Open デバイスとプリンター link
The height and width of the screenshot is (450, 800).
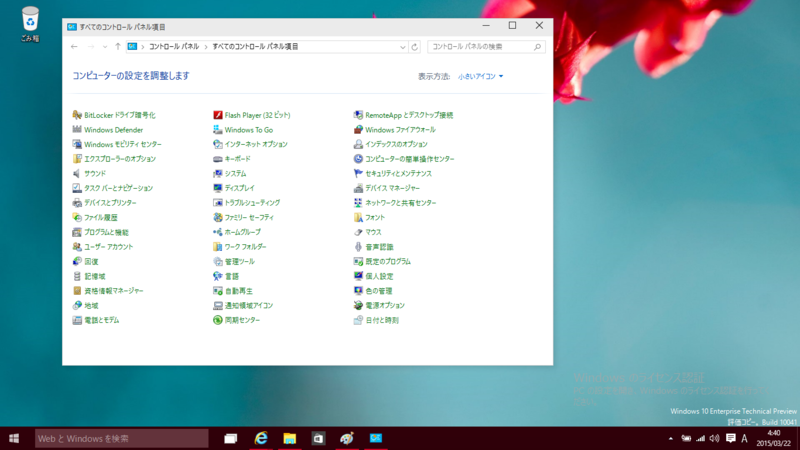110,203
